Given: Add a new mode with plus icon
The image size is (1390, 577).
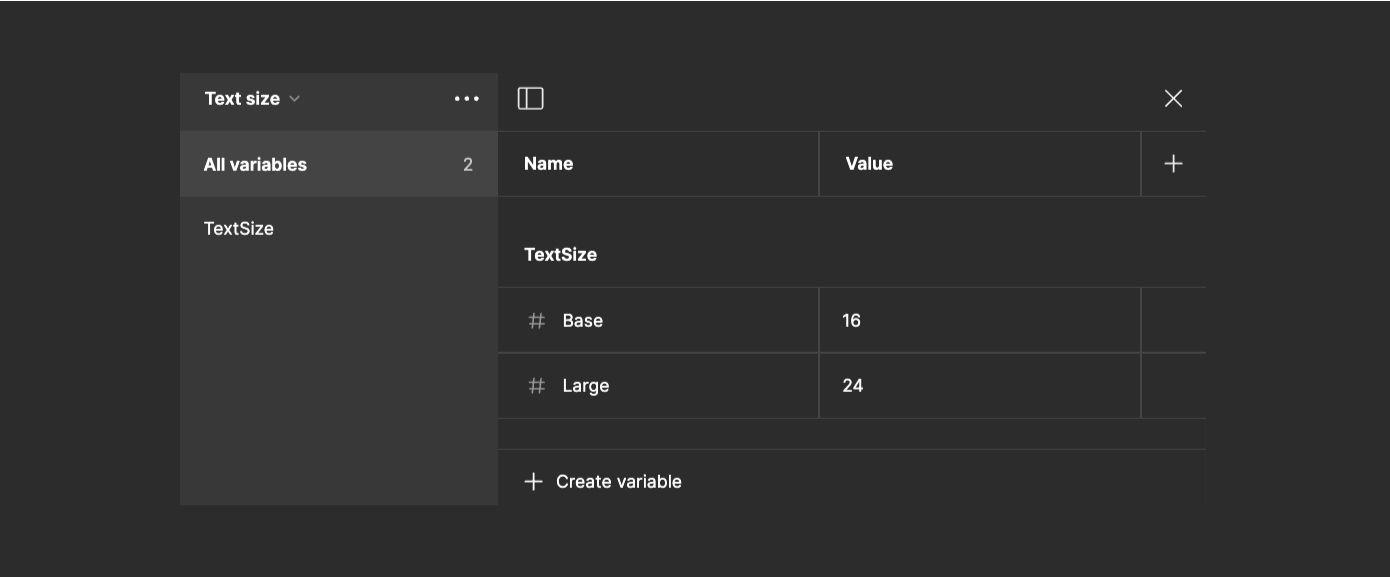Looking at the screenshot, I should coord(1173,164).
